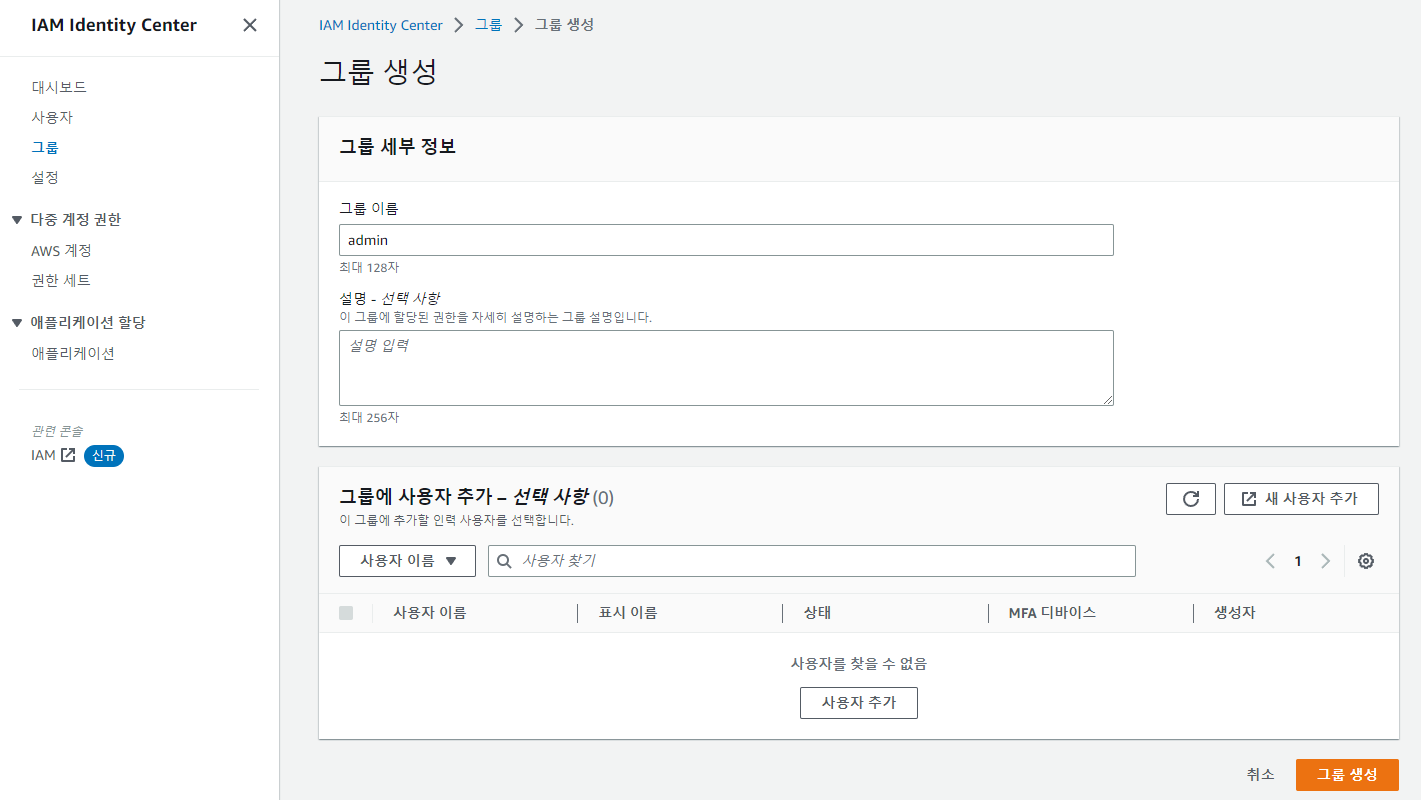Image resolution: width=1421 pixels, height=800 pixels.
Task: Click the 그룹 breadcrumb link
Action: [488, 24]
